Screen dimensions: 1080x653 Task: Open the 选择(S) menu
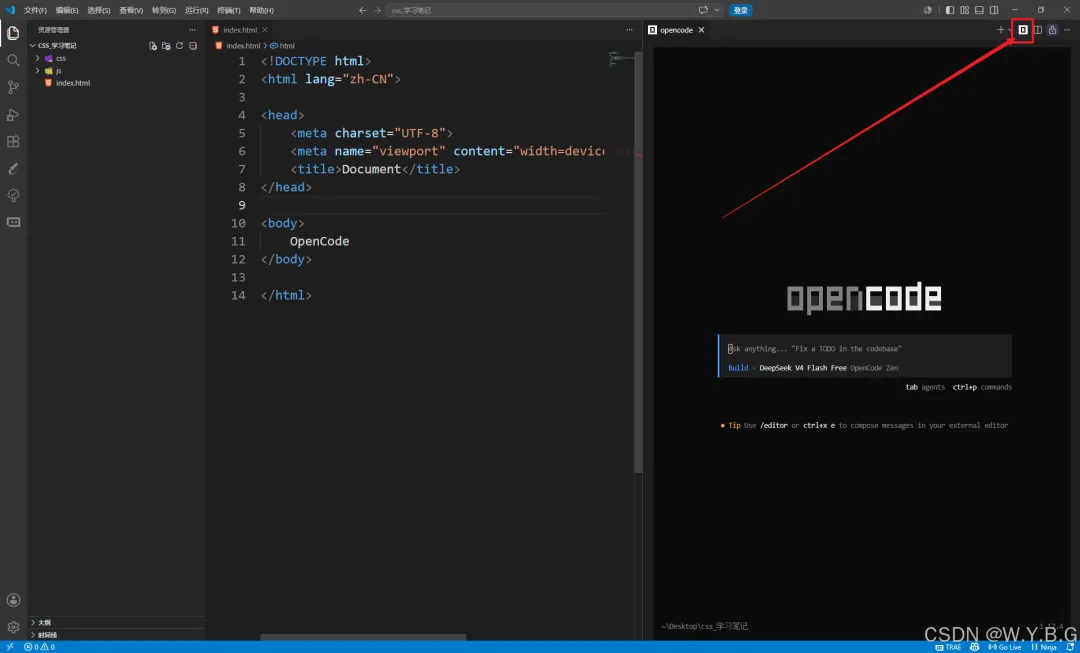point(98,10)
